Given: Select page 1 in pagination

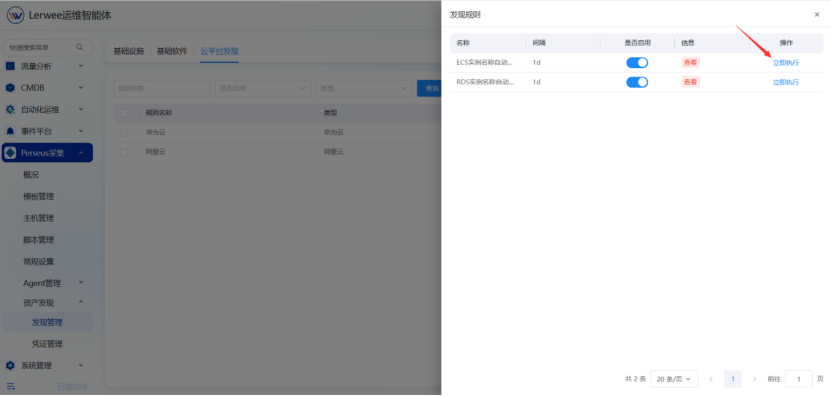Looking at the screenshot, I should pyautogui.click(x=733, y=379).
